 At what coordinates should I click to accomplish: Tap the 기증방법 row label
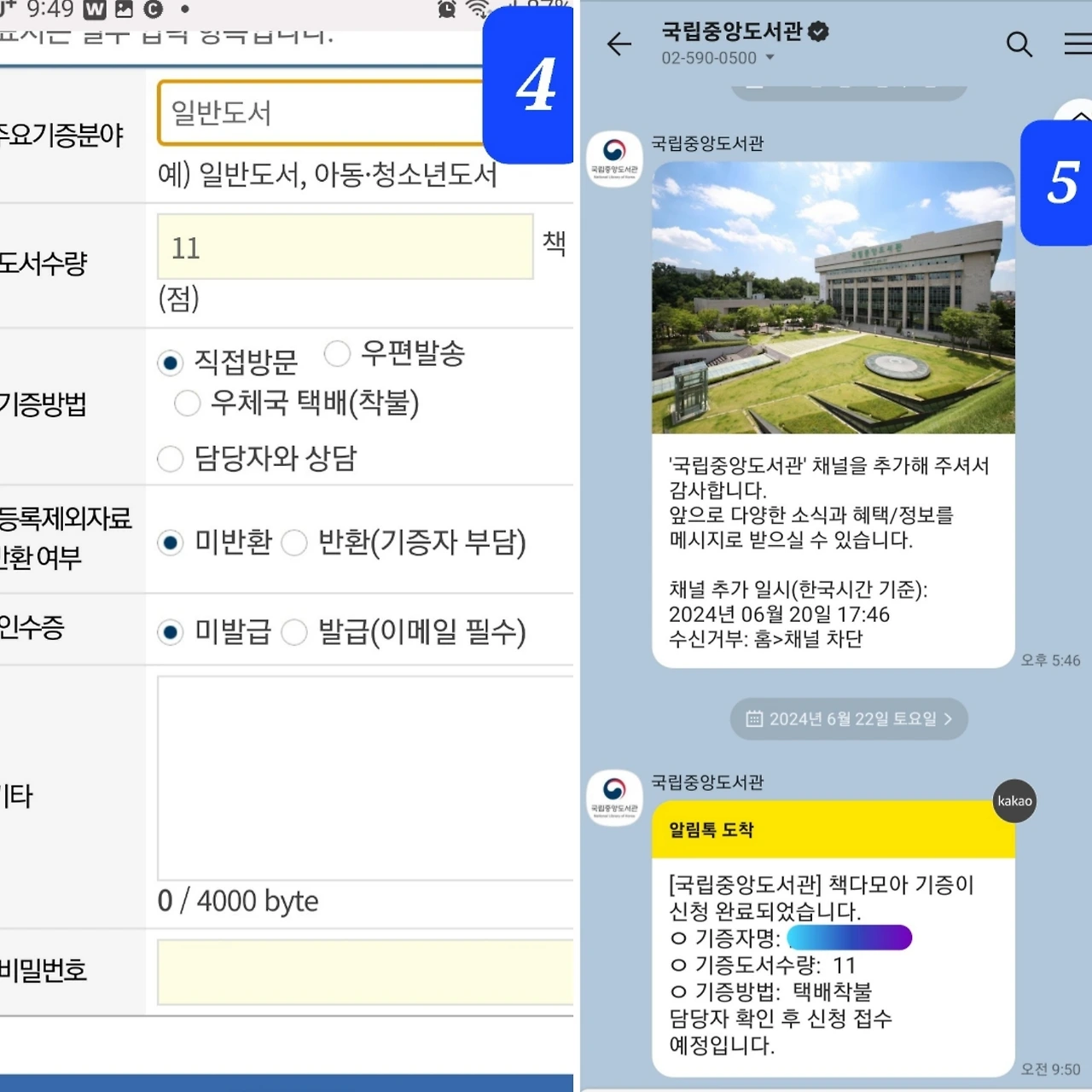pos(43,404)
